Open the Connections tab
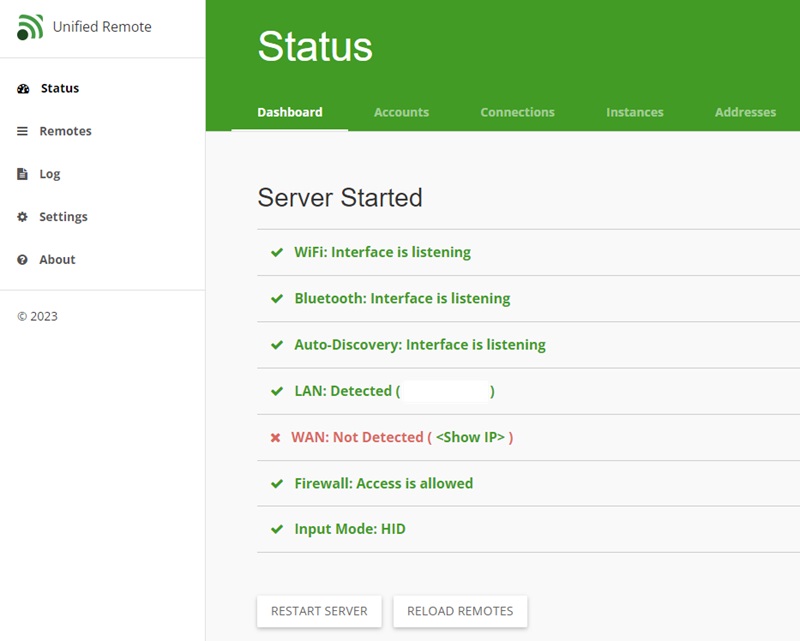 pyautogui.click(x=517, y=112)
